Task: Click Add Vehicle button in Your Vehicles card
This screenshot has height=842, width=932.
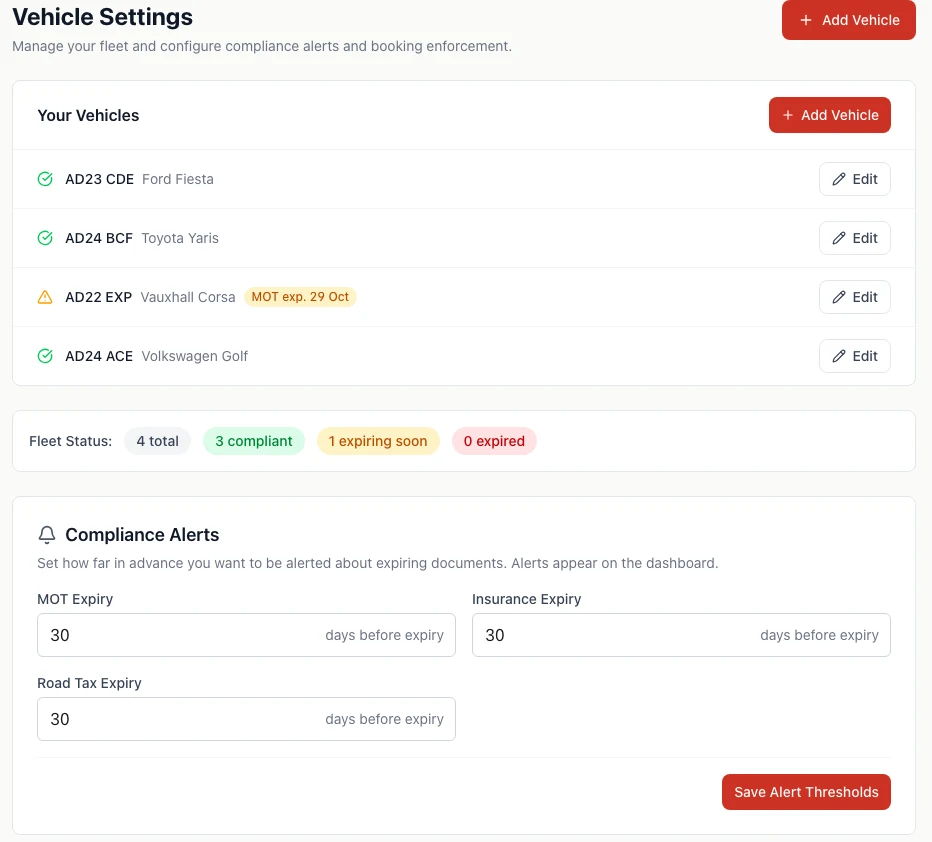Action: point(829,115)
